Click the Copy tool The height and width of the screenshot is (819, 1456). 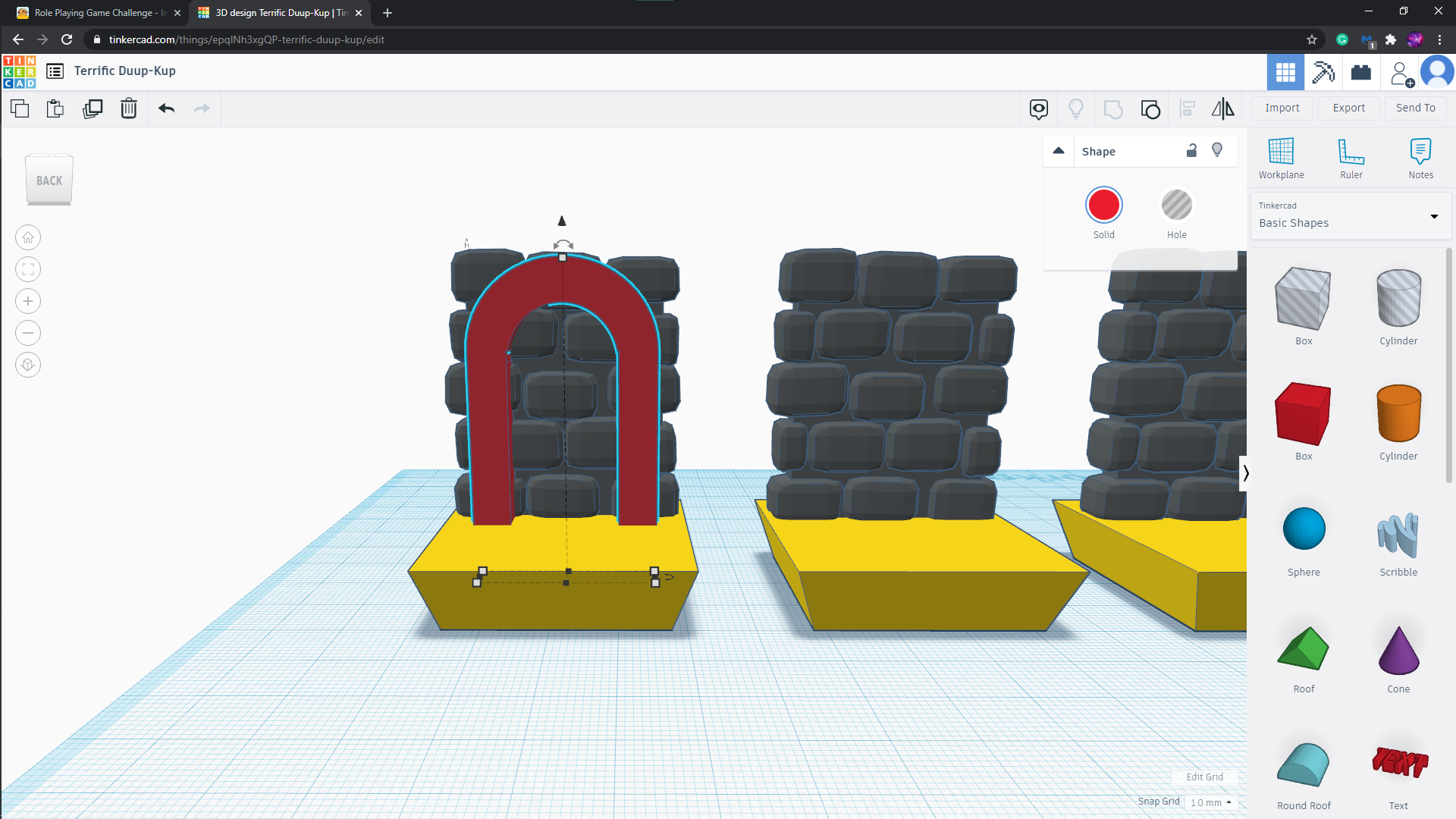(x=20, y=108)
